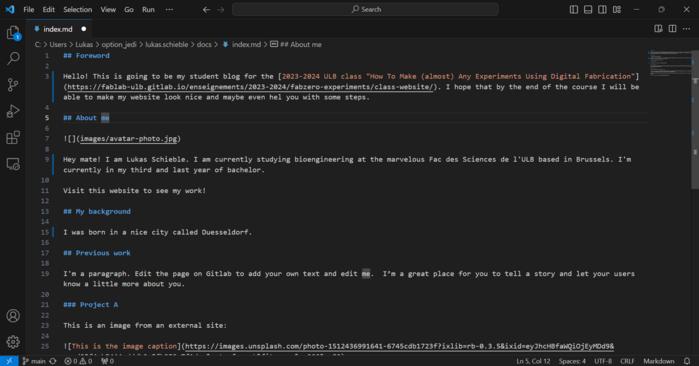Viewport: 699px width, 366px height.
Task: Open the remote window indicator in status bar
Action: pyautogui.click(x=9, y=361)
